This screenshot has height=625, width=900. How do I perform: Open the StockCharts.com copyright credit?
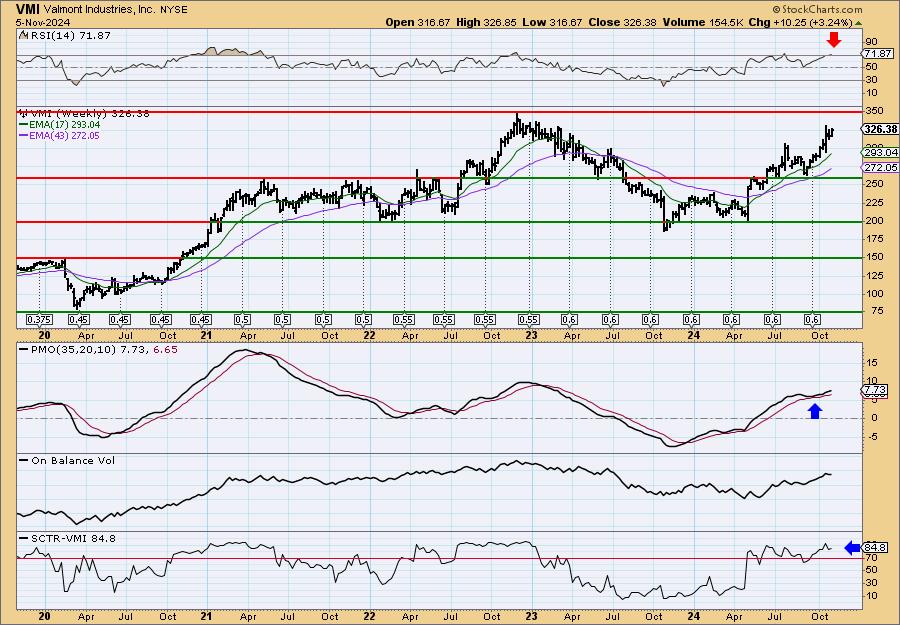[x=817, y=9]
